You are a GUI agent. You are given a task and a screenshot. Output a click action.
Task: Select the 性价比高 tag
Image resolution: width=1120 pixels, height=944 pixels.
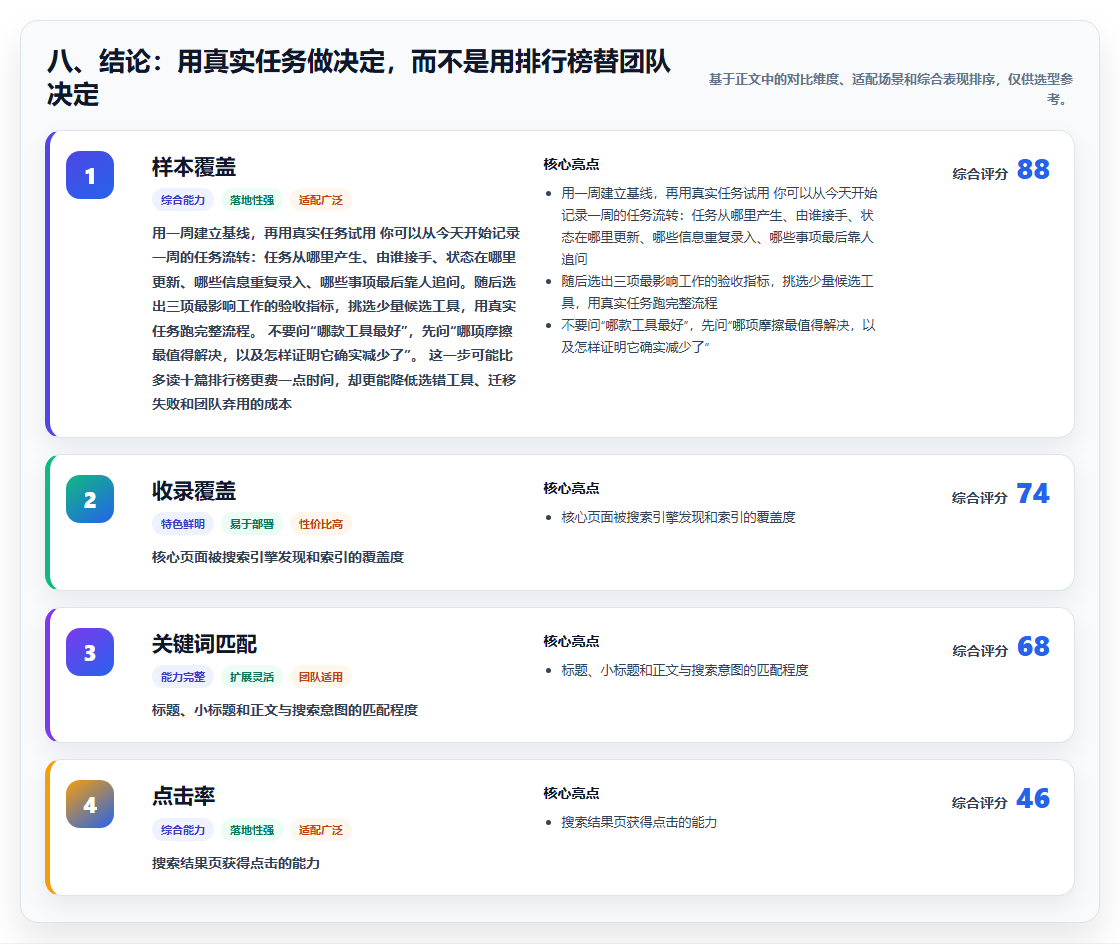tap(321, 524)
